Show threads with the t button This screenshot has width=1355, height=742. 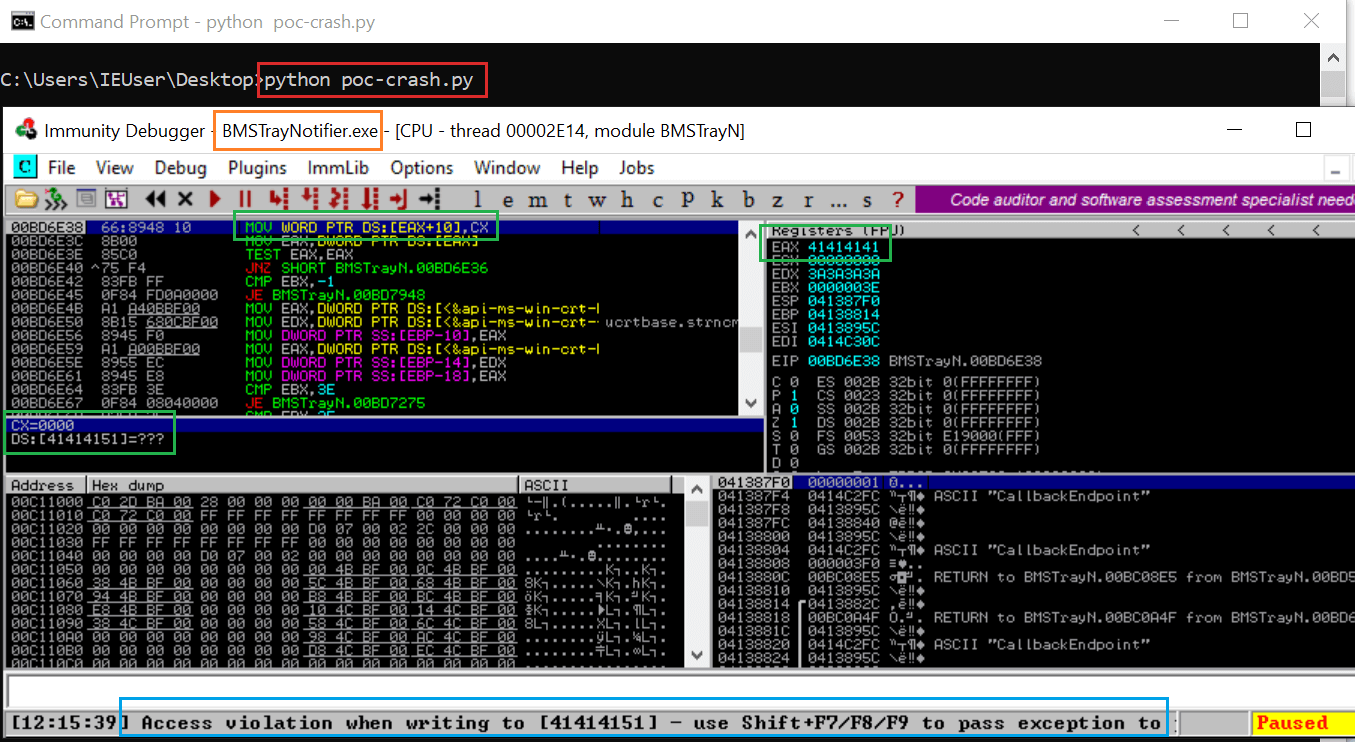point(567,200)
